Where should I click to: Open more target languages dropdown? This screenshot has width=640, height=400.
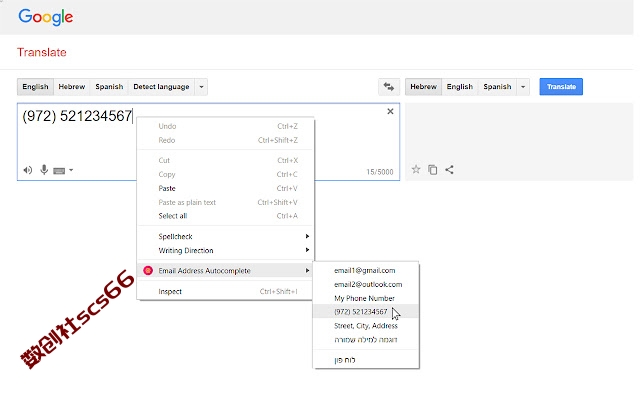pyautogui.click(x=523, y=87)
